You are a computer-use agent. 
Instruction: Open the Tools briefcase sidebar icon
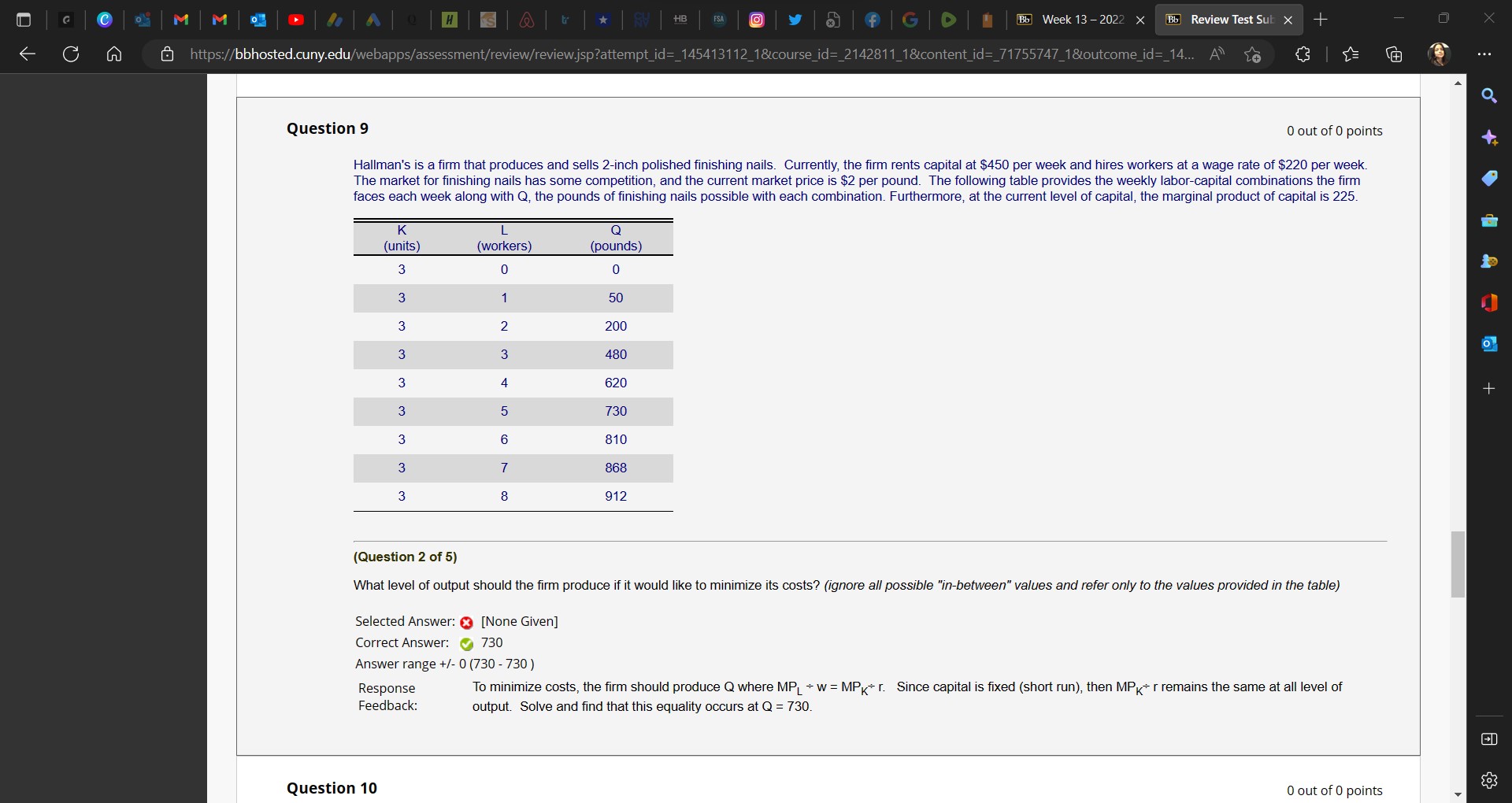(1491, 221)
